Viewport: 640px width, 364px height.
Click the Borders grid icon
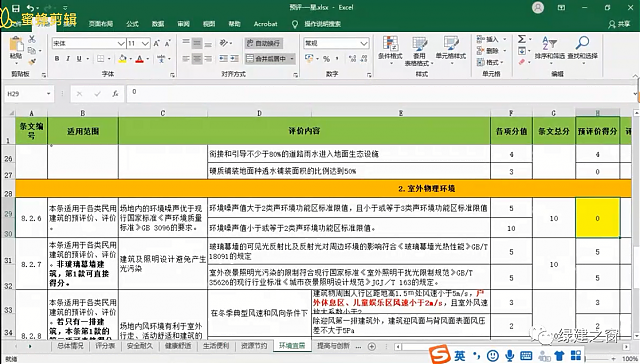(100, 59)
